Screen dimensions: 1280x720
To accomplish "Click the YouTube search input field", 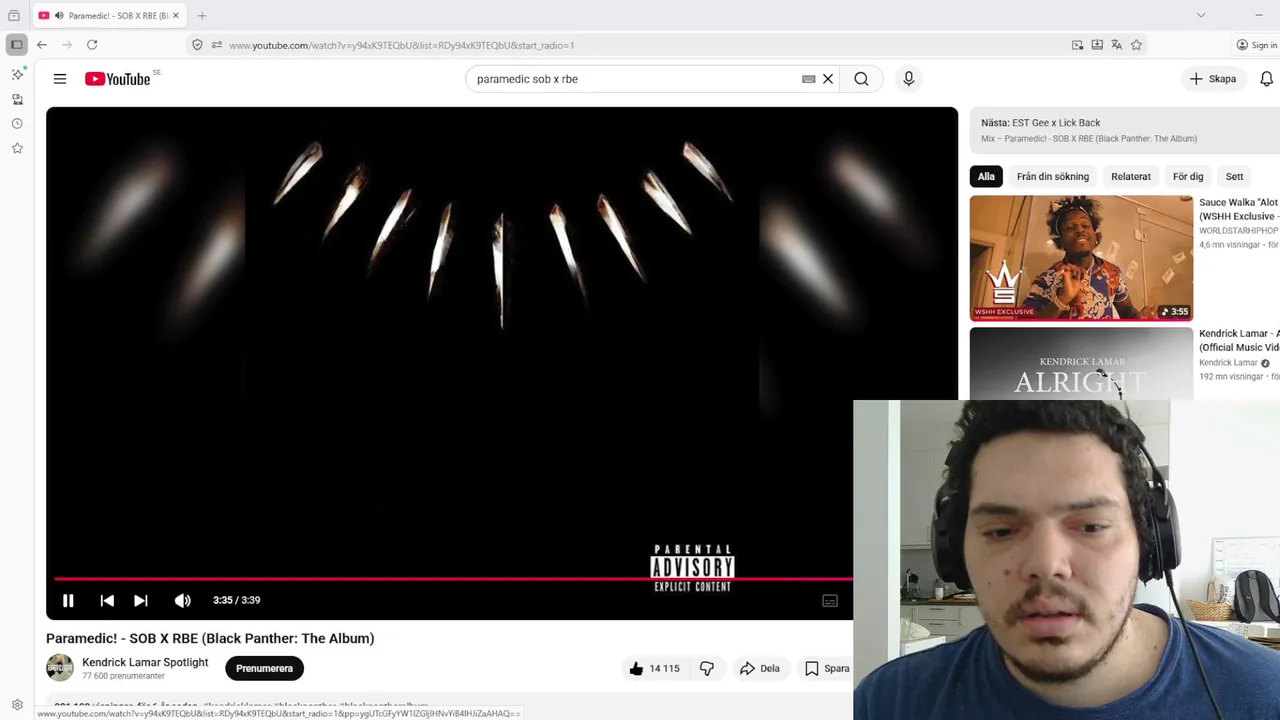I will (635, 79).
